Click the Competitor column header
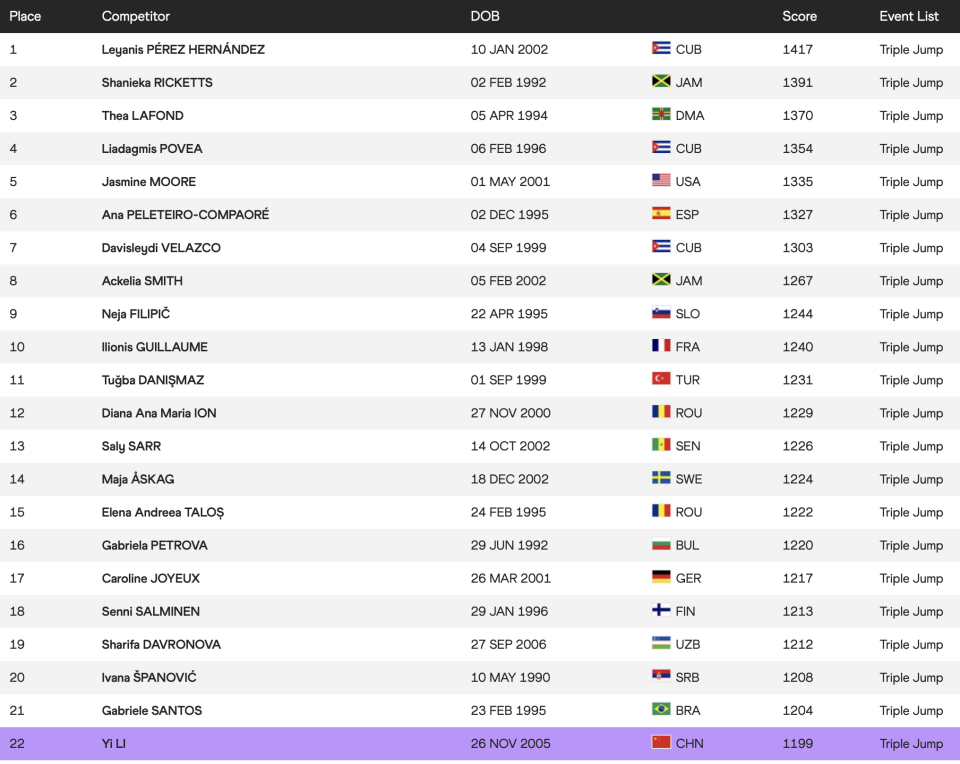This screenshot has height=764, width=960. (136, 16)
